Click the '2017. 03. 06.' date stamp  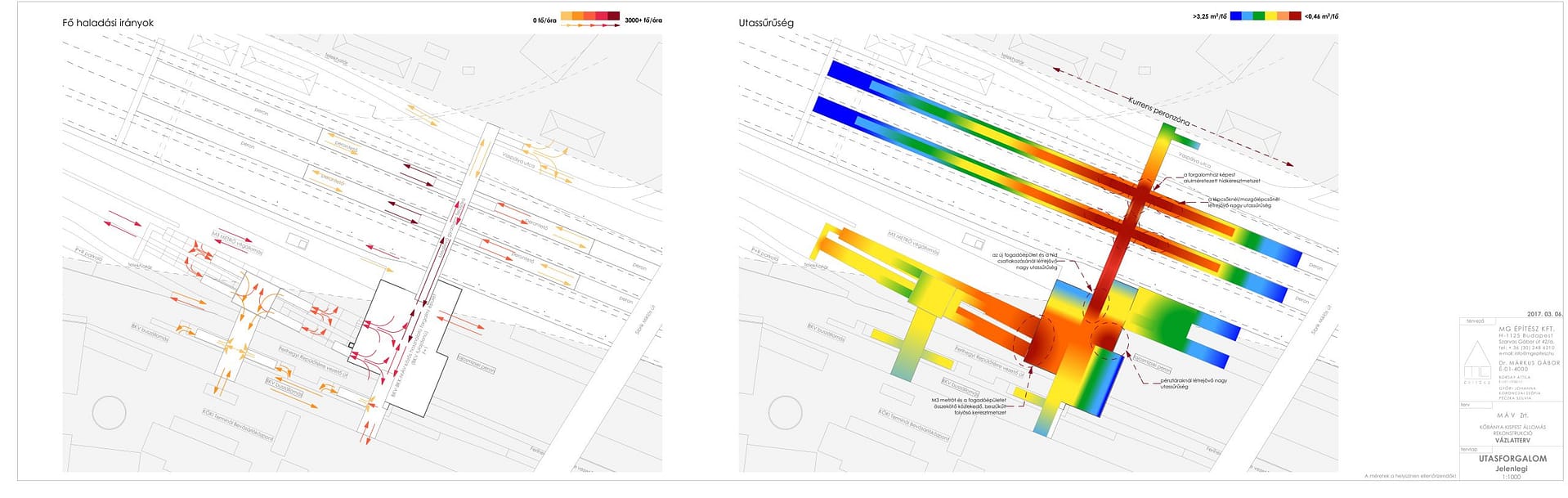pos(1544,314)
